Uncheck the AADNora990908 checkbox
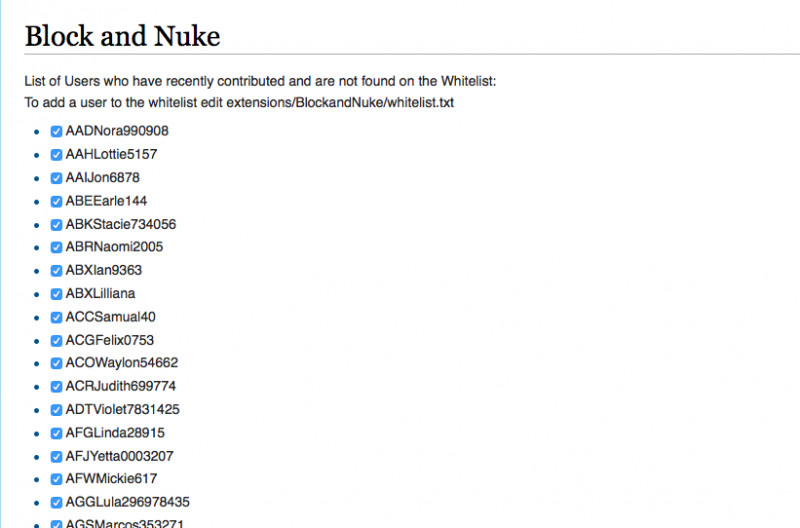 (57, 131)
